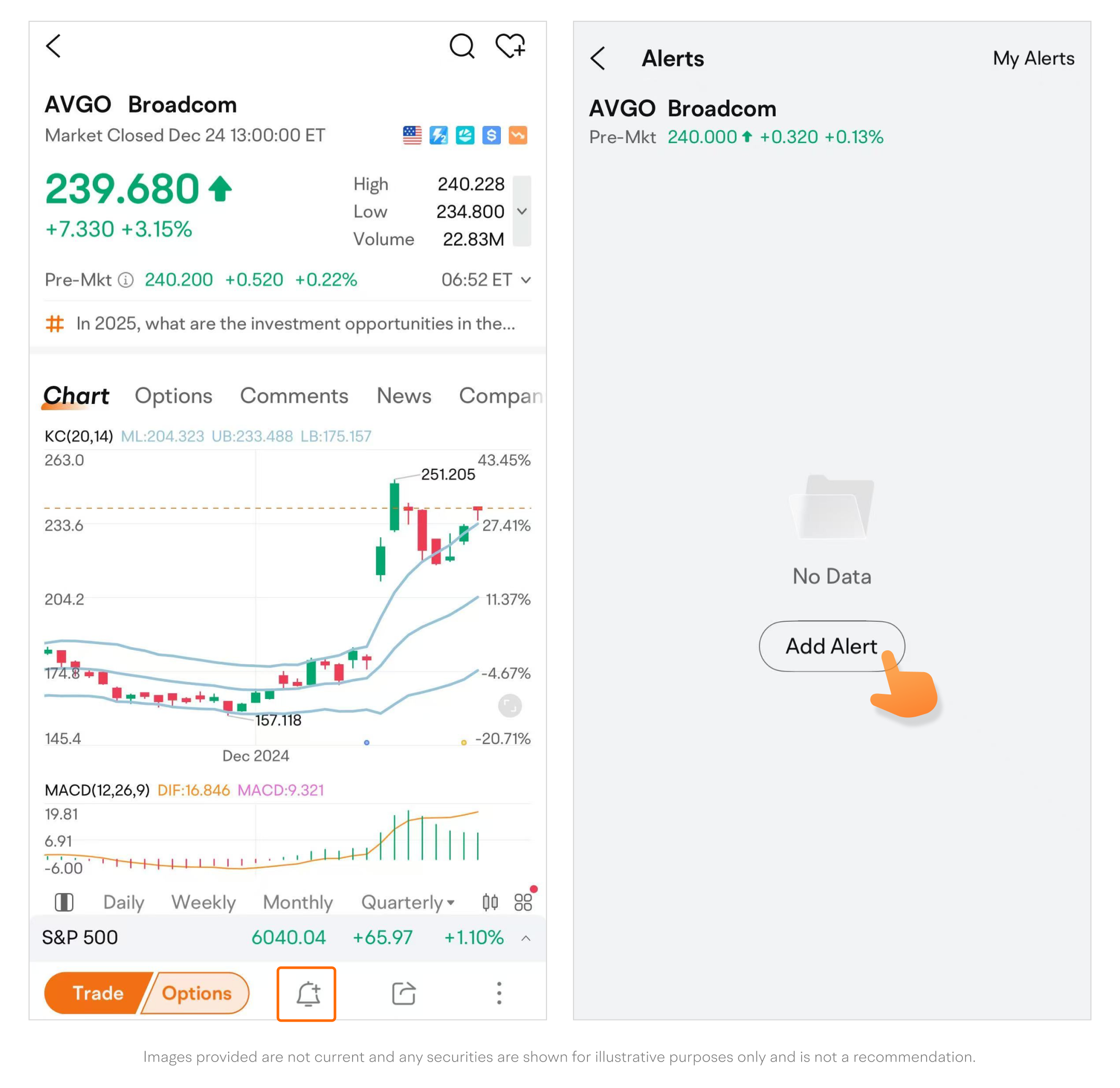
Task: Tap the search magnifier icon
Action: (461, 46)
